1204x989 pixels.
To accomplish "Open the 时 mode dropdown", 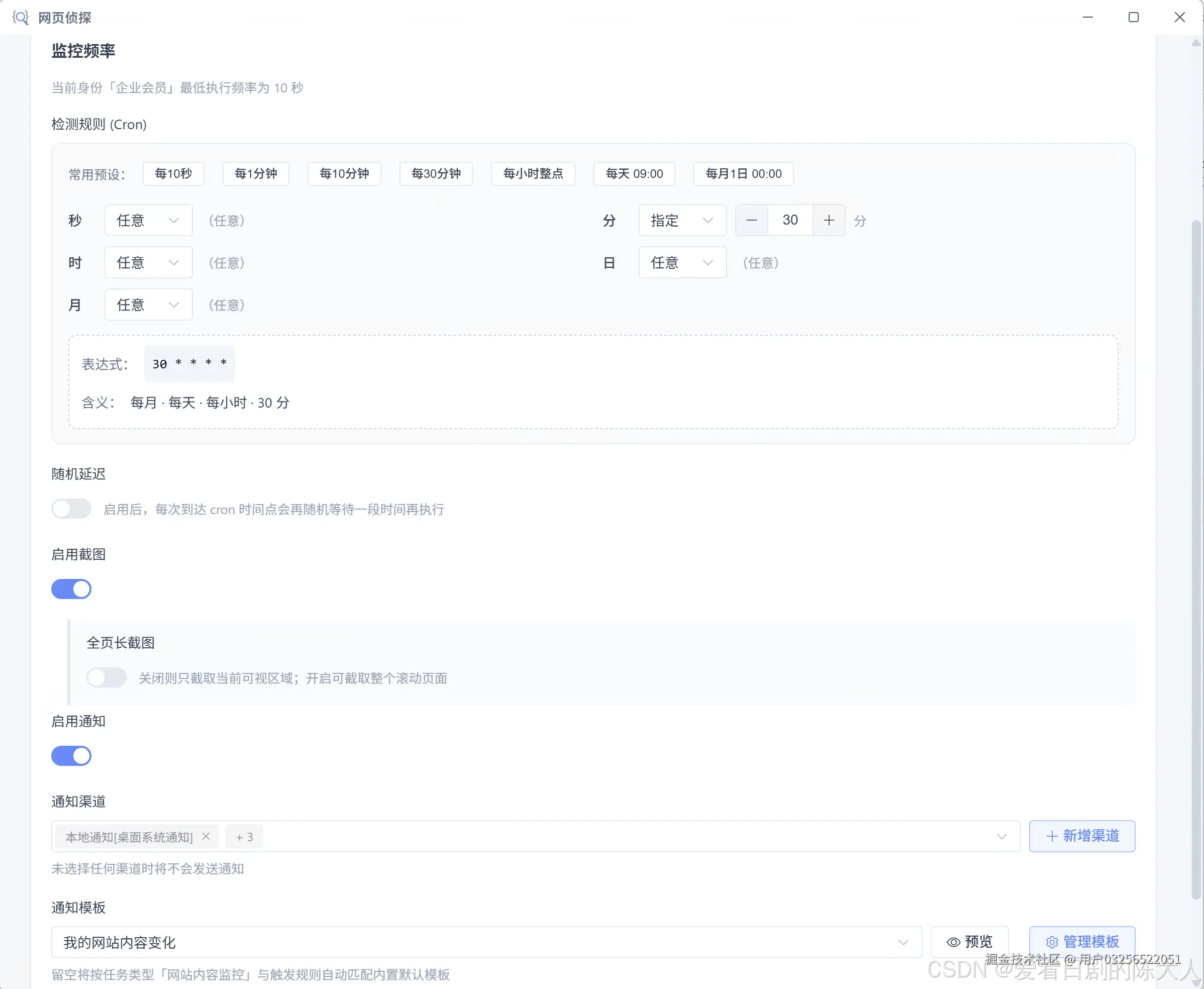I will click(149, 263).
